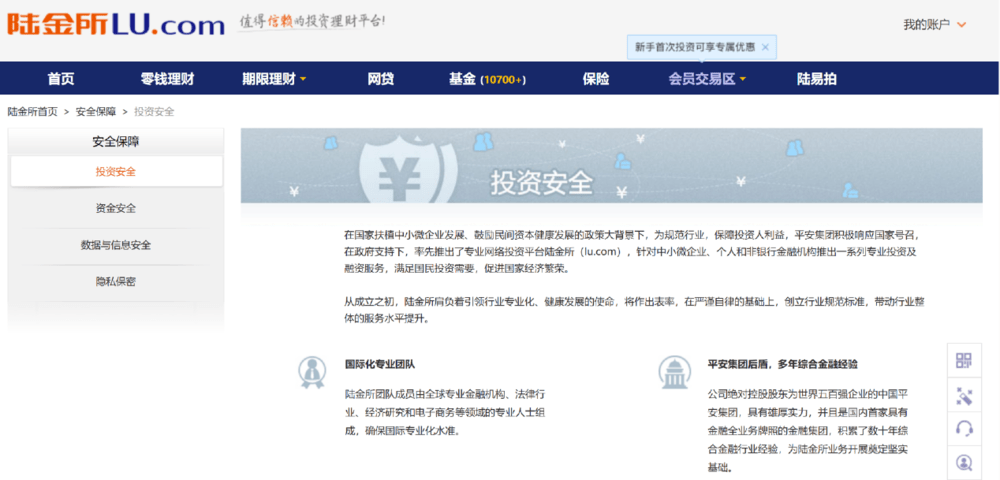Click the floating icon between QR code and headset
1000x480 pixels.
pos(964,395)
